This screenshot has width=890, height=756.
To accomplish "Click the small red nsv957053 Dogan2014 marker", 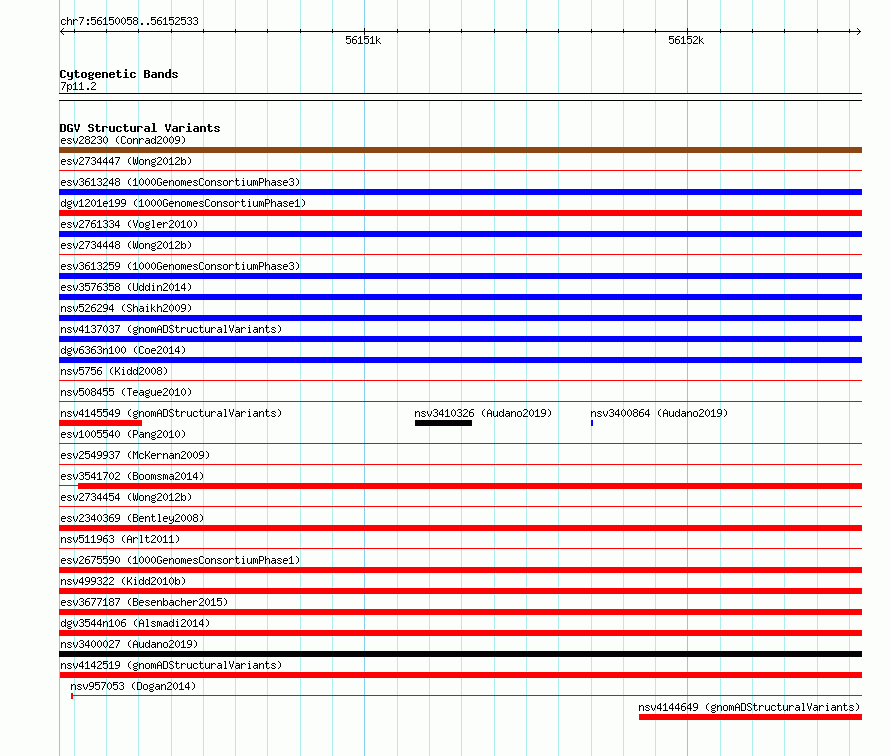I will (x=72, y=696).
